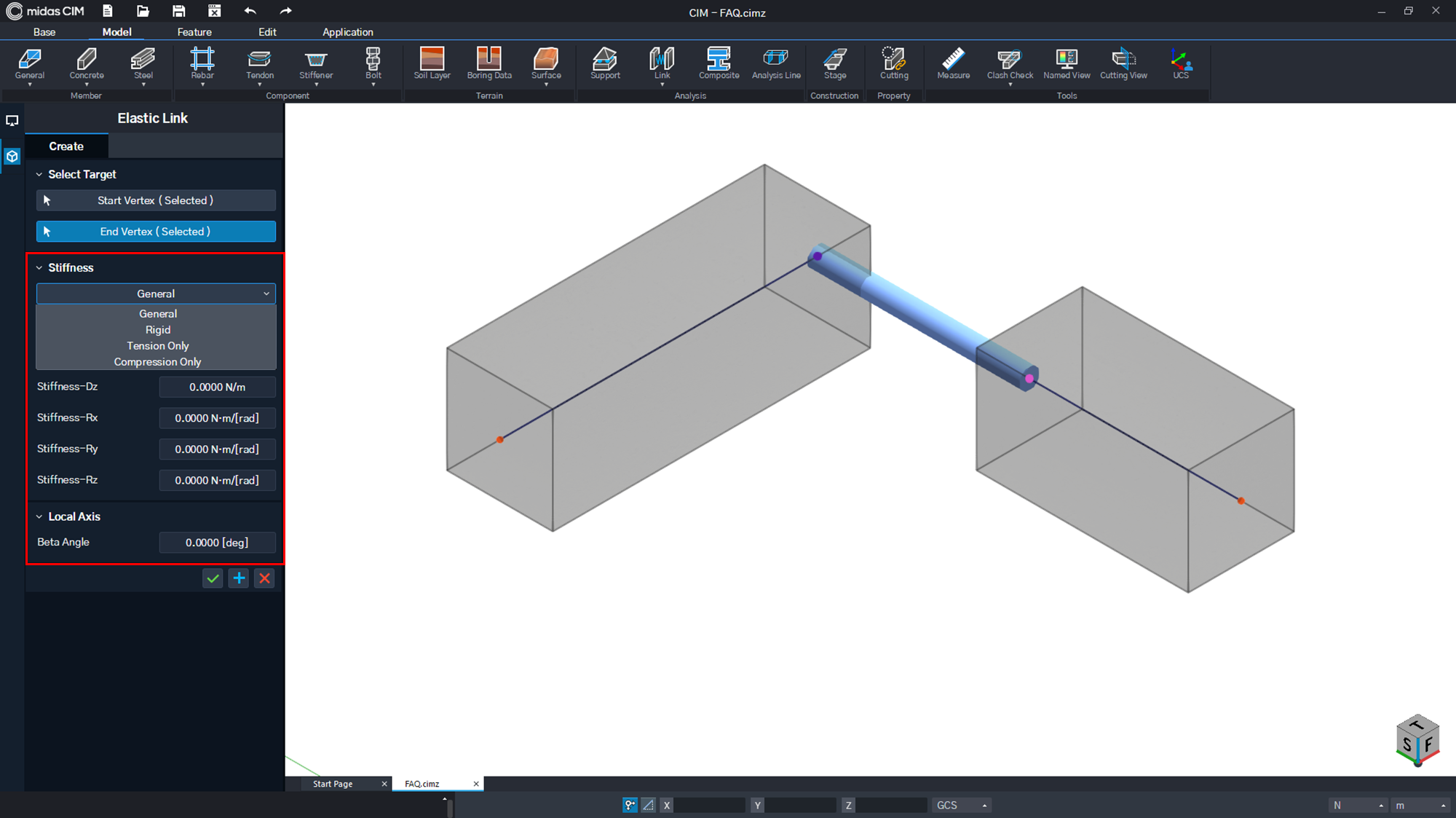The image size is (1456, 818).
Task: Click the Stiffness-Rz value field
Action: tap(217, 480)
